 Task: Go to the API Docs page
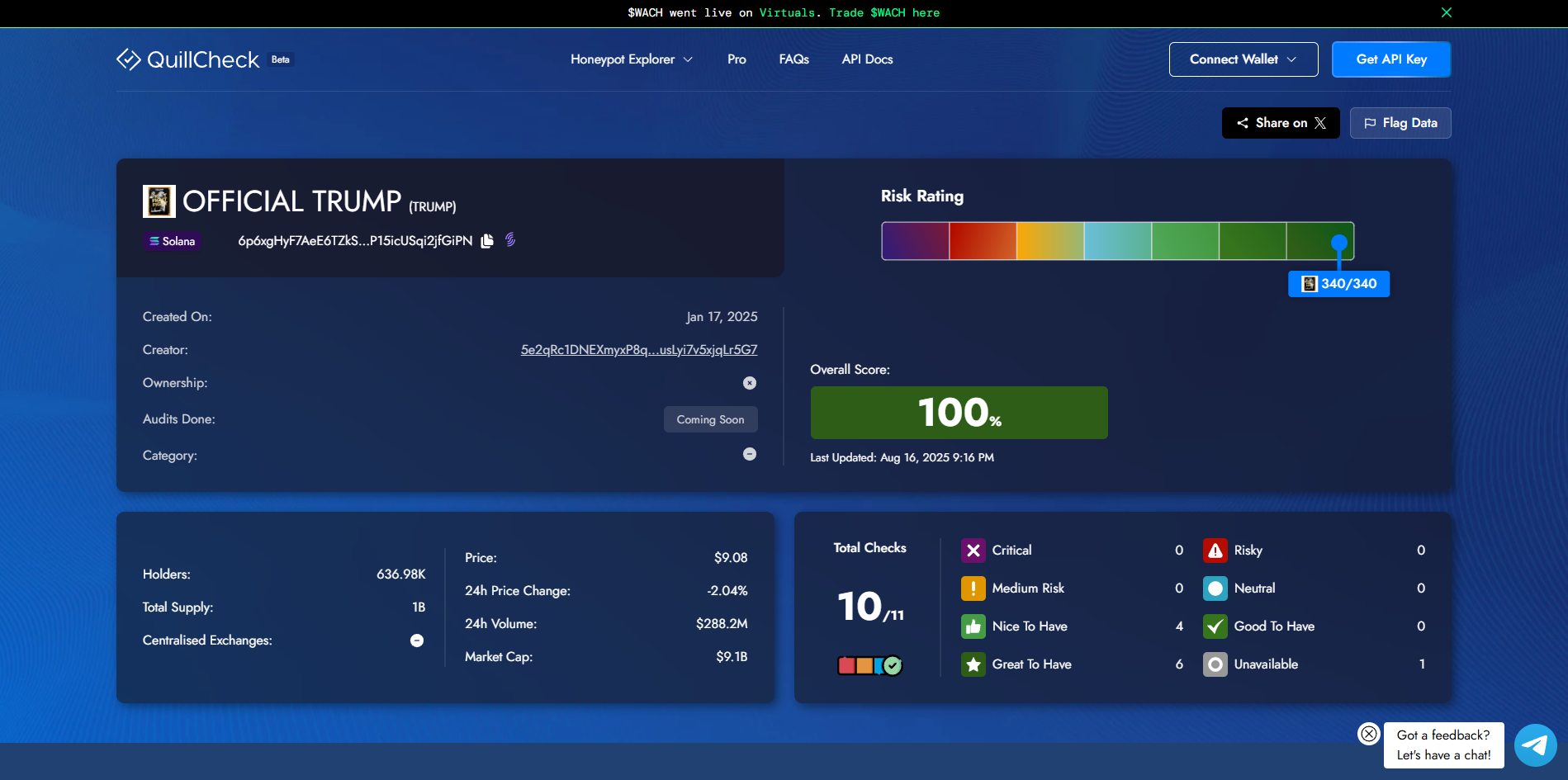pyautogui.click(x=867, y=59)
